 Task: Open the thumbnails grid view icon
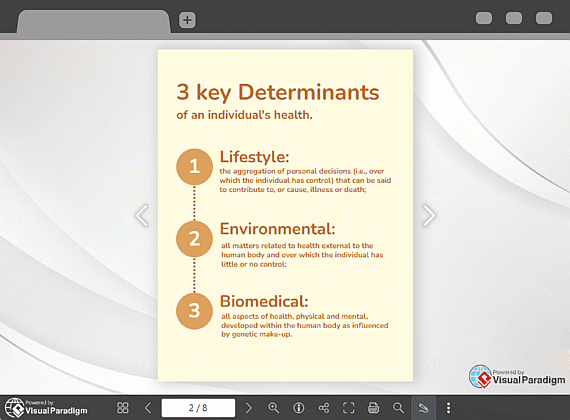point(123,408)
